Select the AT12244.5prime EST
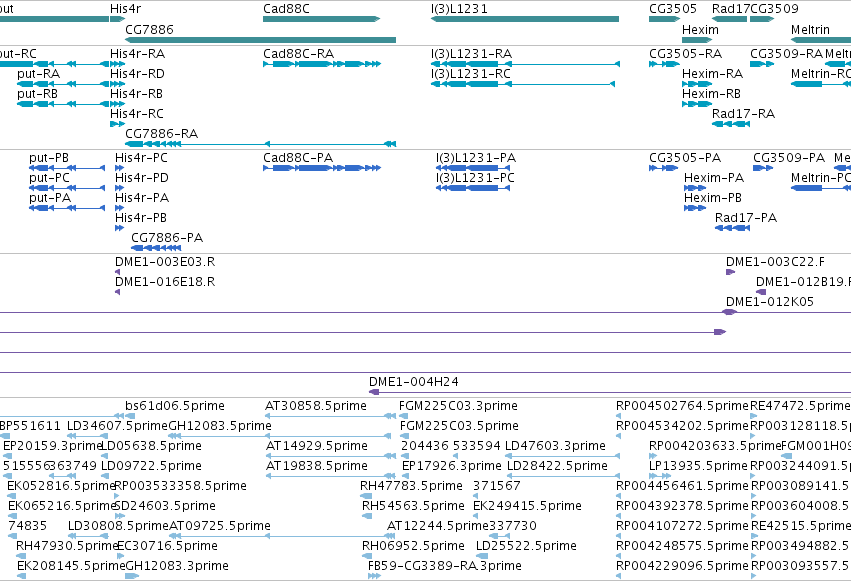This screenshot has width=851, height=581. 391,537
